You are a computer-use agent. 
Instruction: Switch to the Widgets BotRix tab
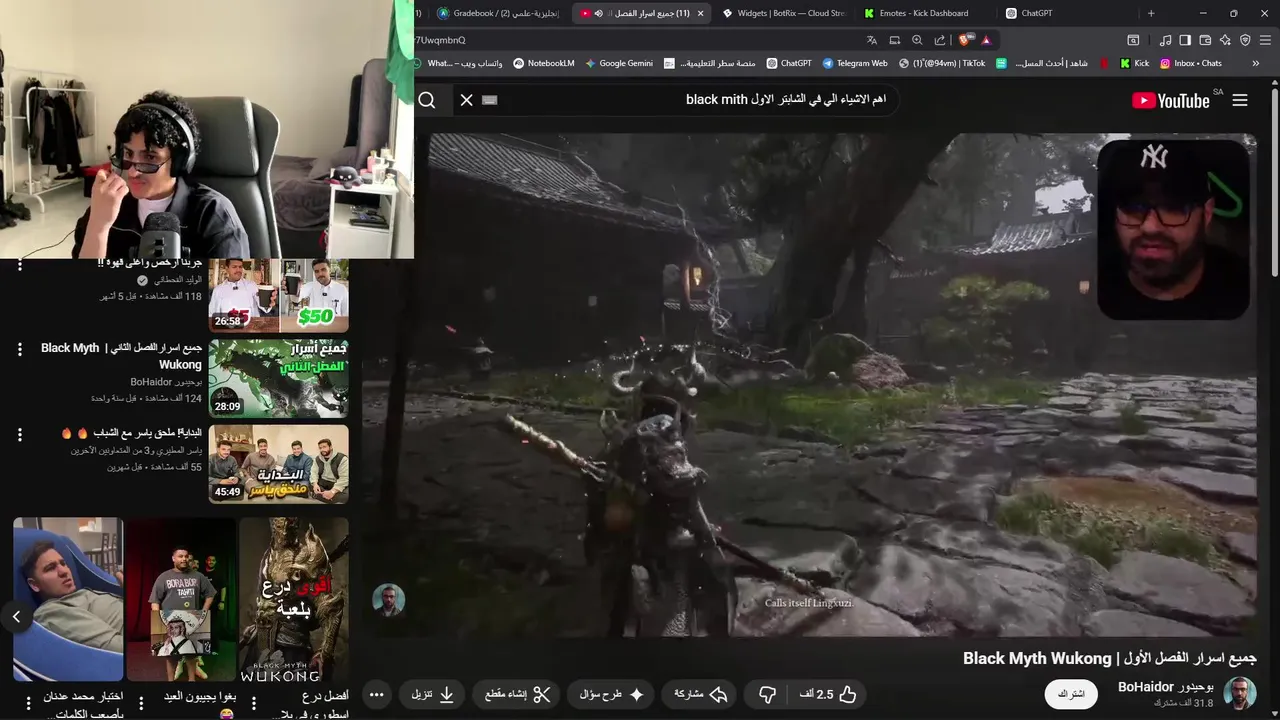(x=784, y=13)
